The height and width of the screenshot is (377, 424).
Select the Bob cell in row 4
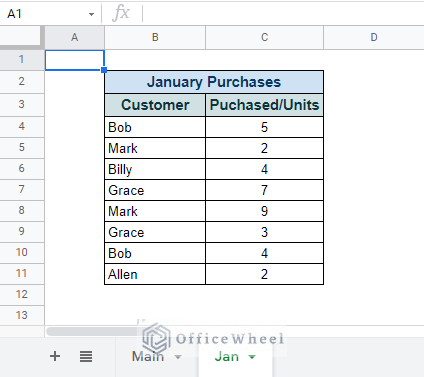pyautogui.click(x=155, y=127)
